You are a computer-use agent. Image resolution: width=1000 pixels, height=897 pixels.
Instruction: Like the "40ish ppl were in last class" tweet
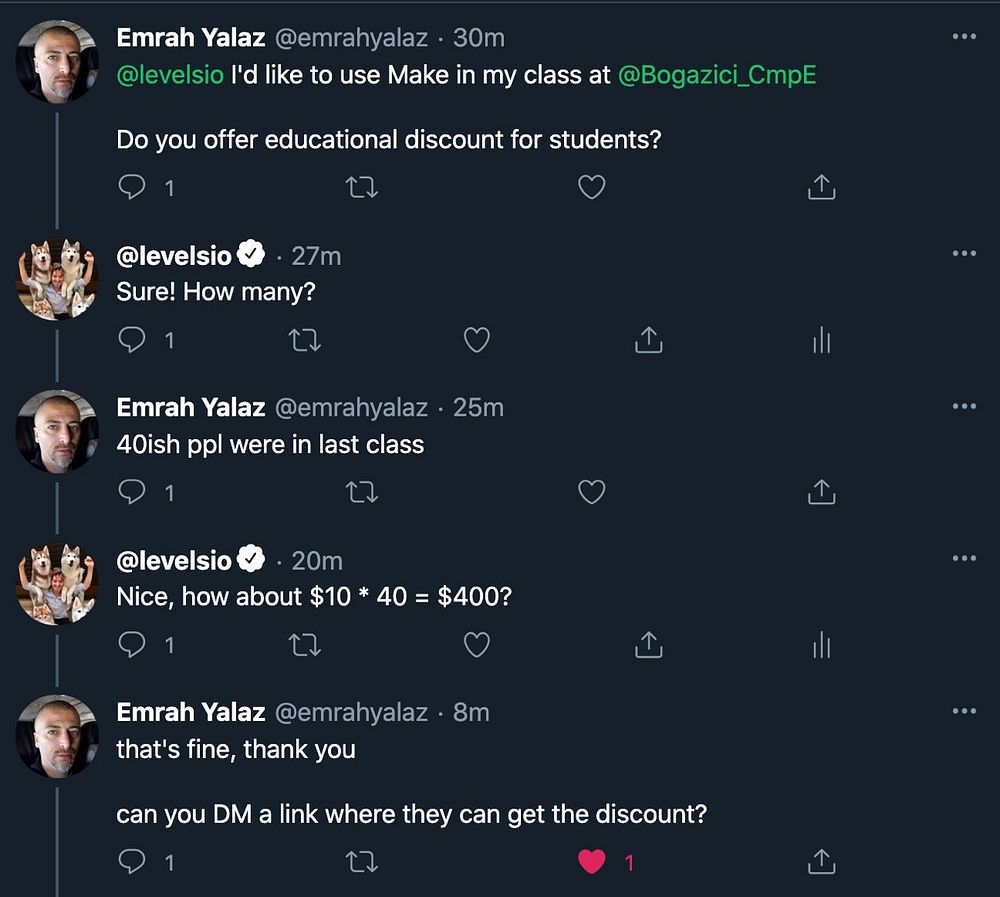(x=592, y=492)
